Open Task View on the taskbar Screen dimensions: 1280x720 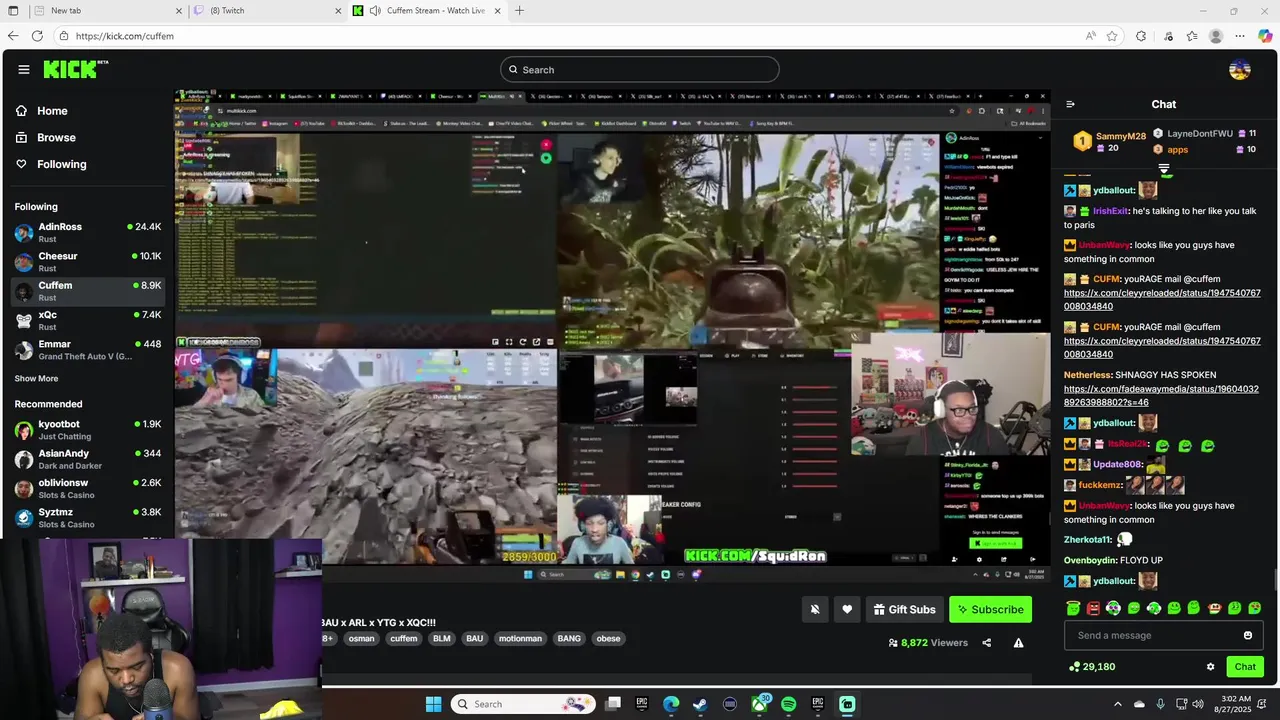pyautogui.click(x=613, y=704)
